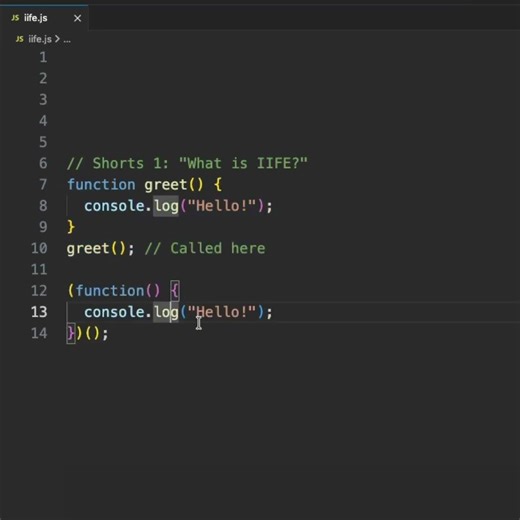Viewport: 520px width, 520px height.
Task: Click line number 14 in gutter
Action: click(x=39, y=333)
